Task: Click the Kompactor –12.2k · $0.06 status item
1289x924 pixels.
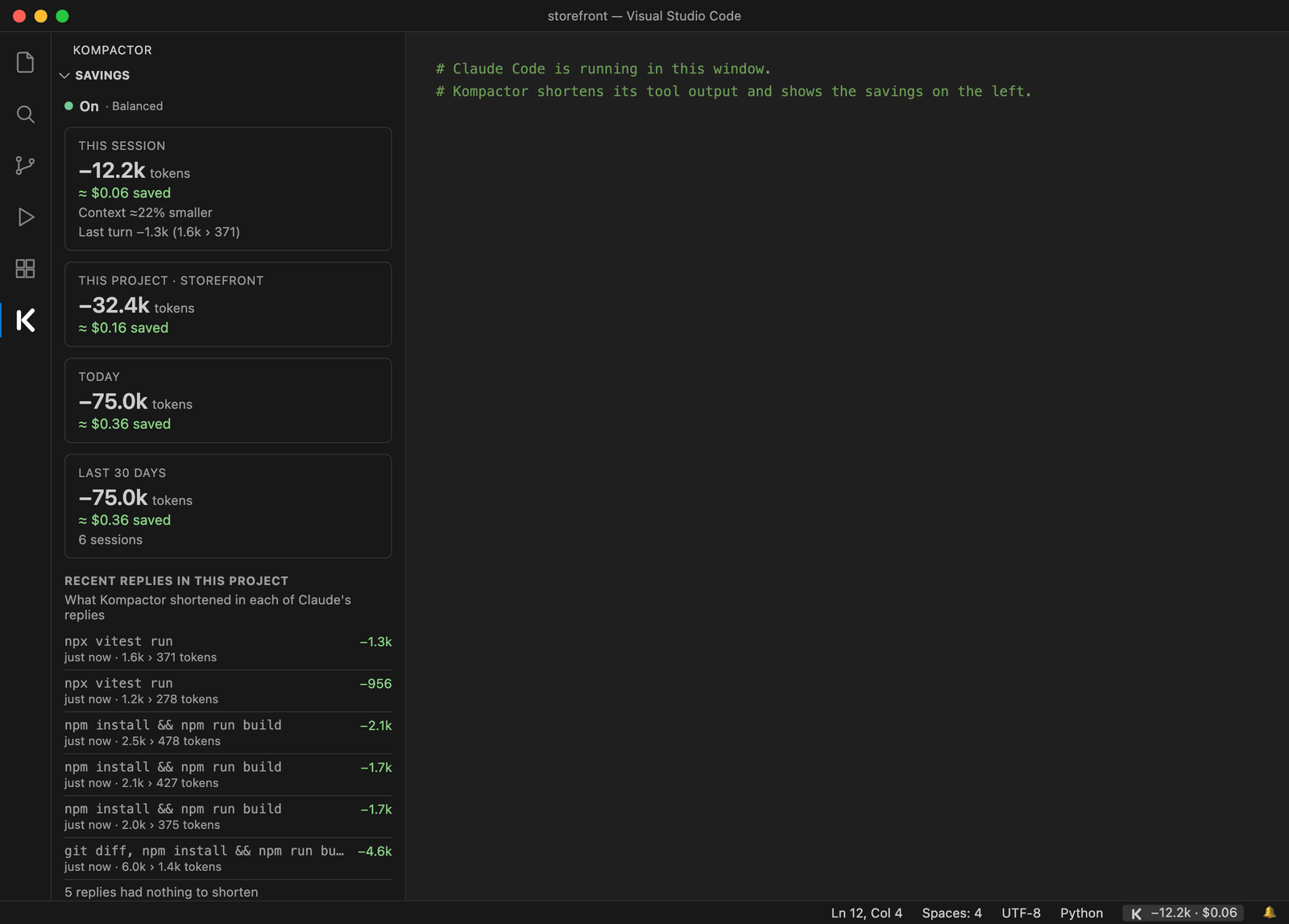Action: pos(1184,913)
